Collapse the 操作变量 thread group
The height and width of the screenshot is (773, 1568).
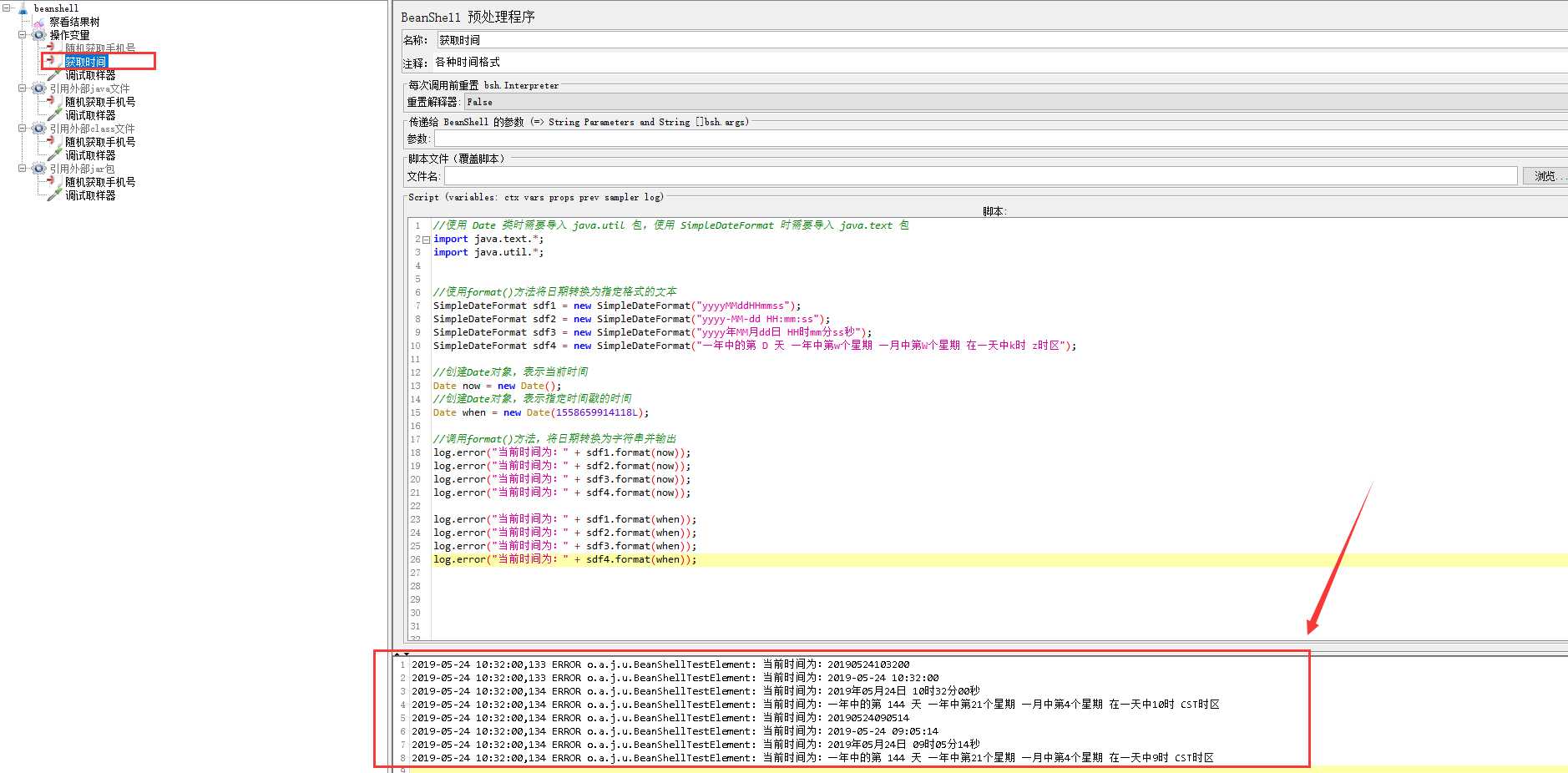23,35
